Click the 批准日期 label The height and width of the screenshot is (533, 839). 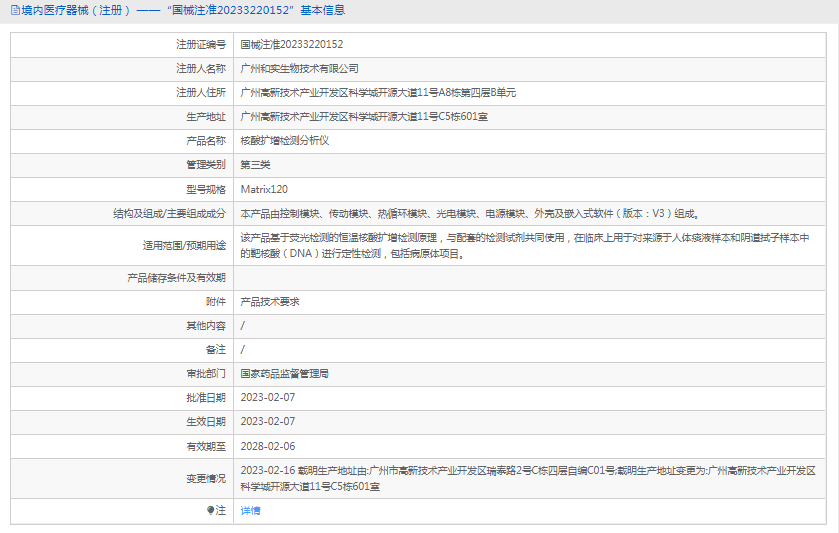(x=206, y=398)
